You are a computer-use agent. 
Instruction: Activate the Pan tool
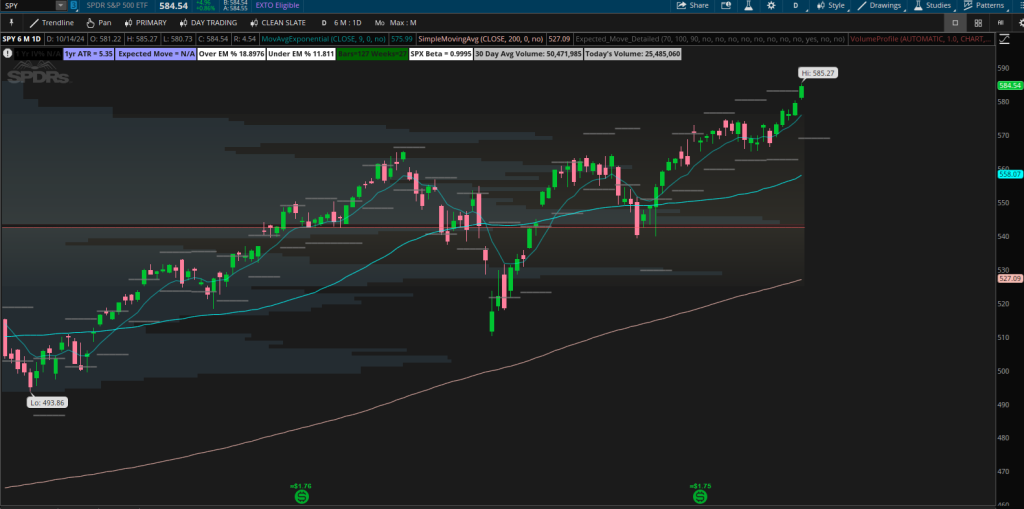(x=99, y=22)
